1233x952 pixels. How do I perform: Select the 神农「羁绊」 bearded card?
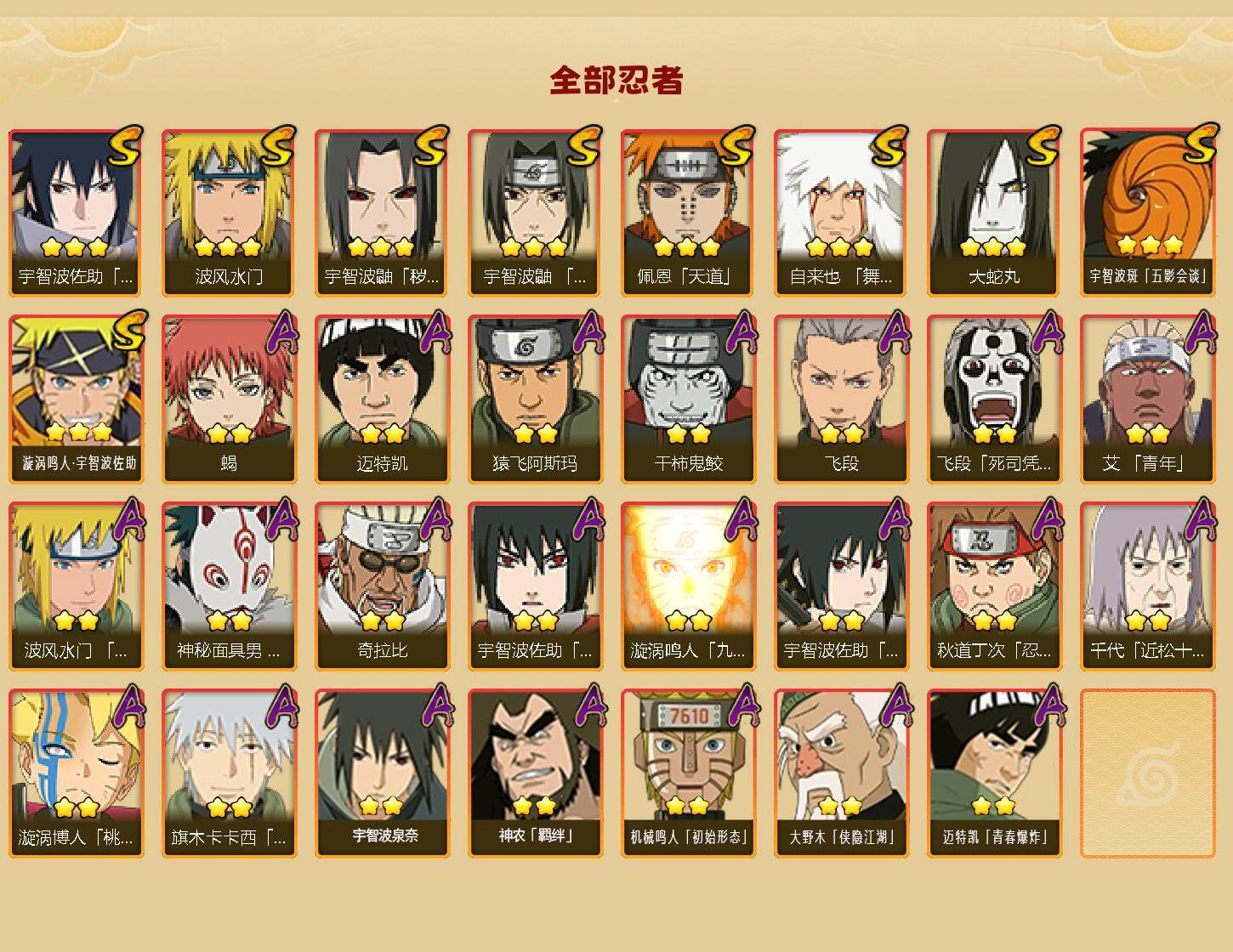536,773
